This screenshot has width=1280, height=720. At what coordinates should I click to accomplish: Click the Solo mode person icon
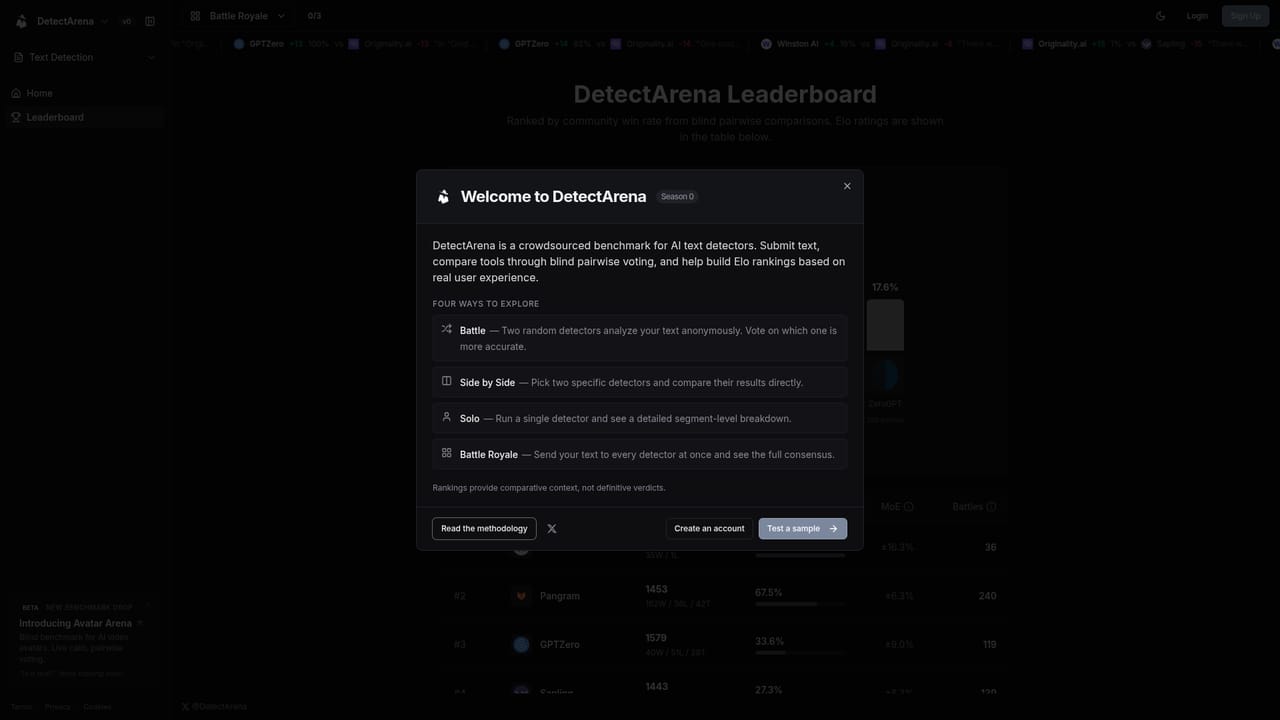pyautogui.click(x=447, y=417)
